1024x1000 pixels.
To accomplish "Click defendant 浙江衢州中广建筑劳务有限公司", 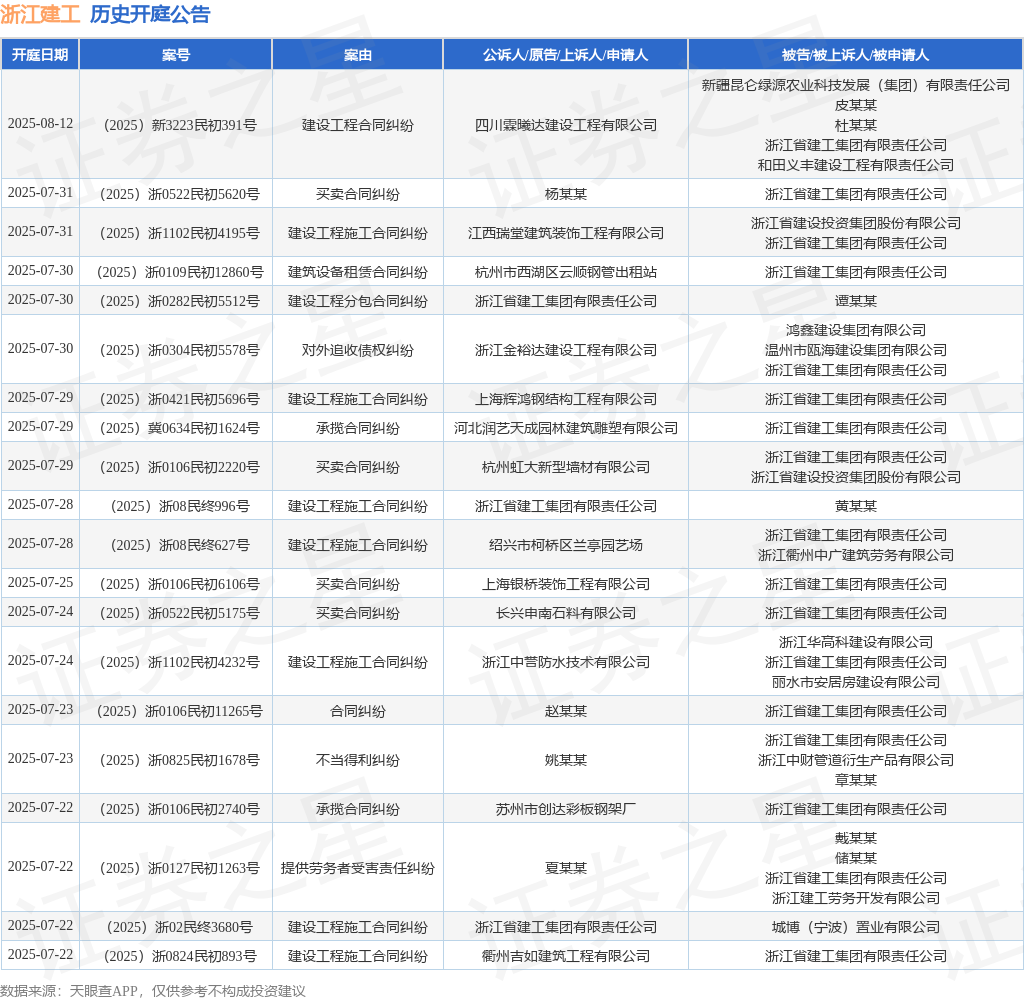I will [856, 555].
